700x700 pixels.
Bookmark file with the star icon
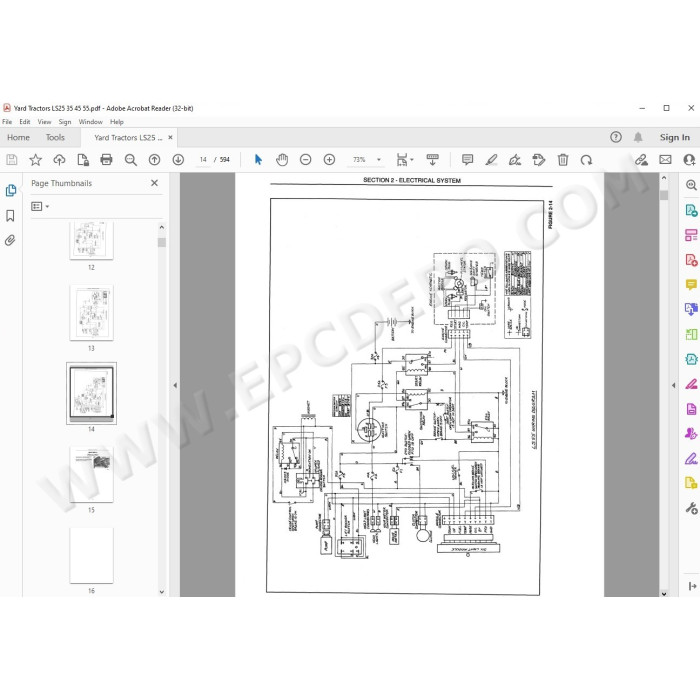pyautogui.click(x=35, y=159)
